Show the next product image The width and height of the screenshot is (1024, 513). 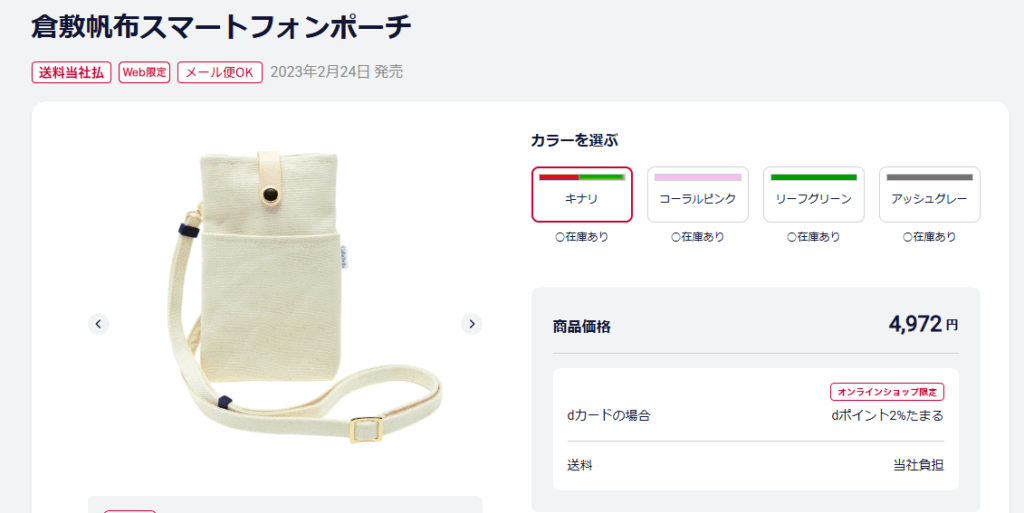472,324
